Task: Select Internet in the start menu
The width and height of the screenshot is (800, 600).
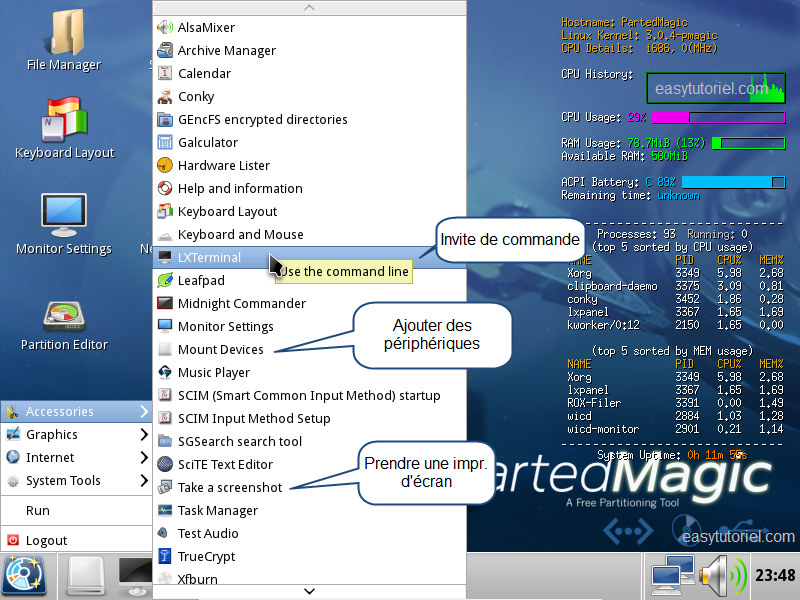Action: click(x=77, y=457)
